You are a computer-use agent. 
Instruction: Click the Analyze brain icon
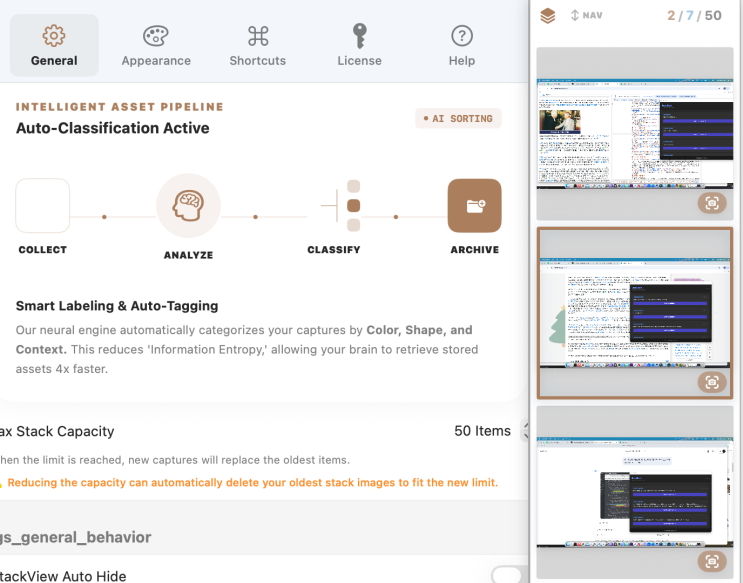pos(188,206)
